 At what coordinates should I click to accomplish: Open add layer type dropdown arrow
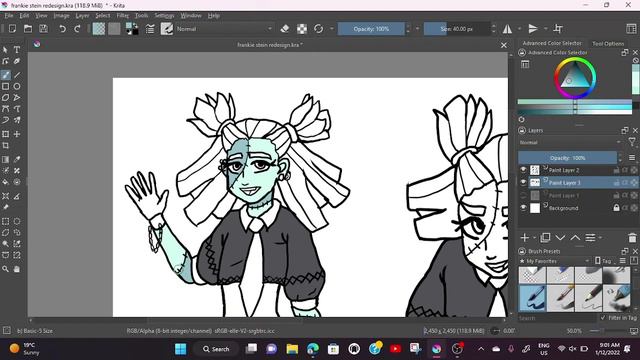pyautogui.click(x=534, y=238)
